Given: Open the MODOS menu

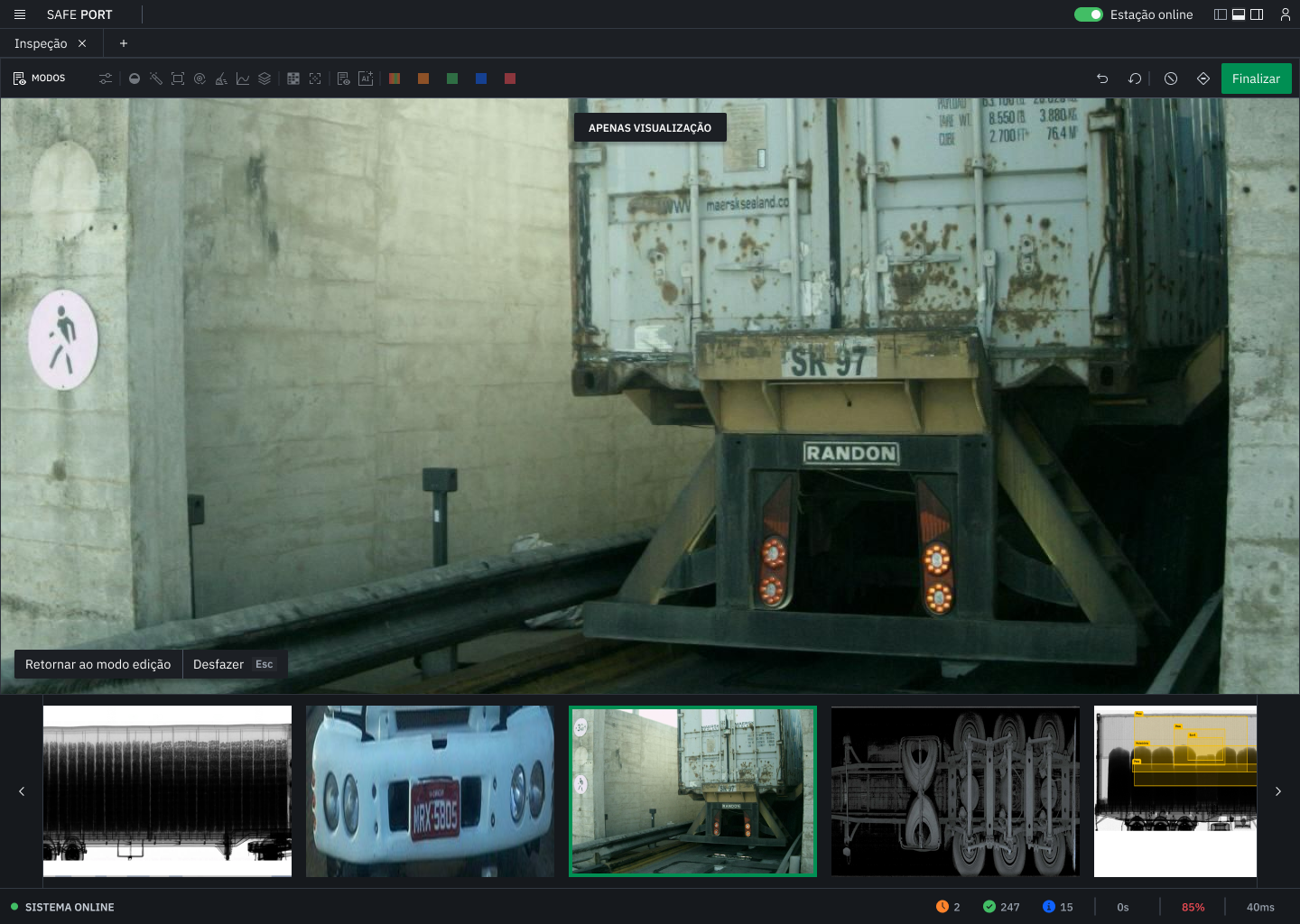Looking at the screenshot, I should [40, 79].
